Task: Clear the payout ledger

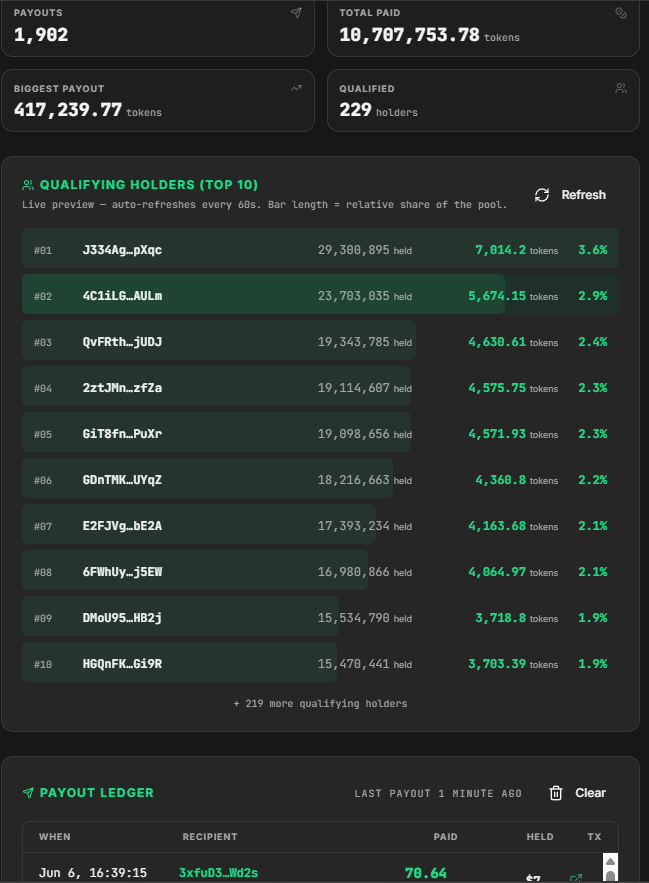Action: tap(577, 793)
